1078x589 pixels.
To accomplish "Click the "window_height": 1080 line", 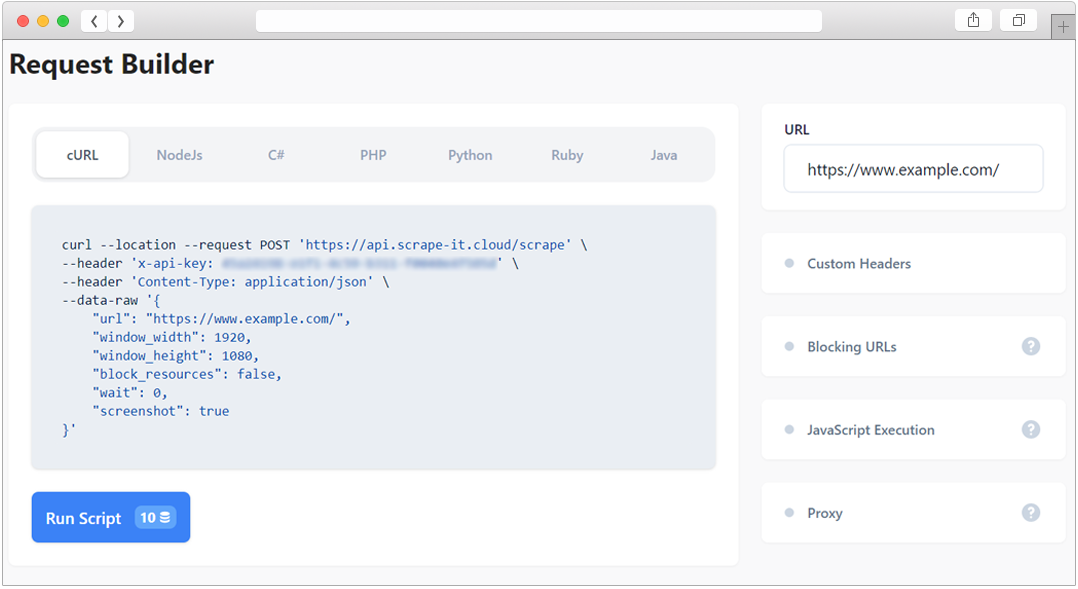I will click(x=175, y=356).
